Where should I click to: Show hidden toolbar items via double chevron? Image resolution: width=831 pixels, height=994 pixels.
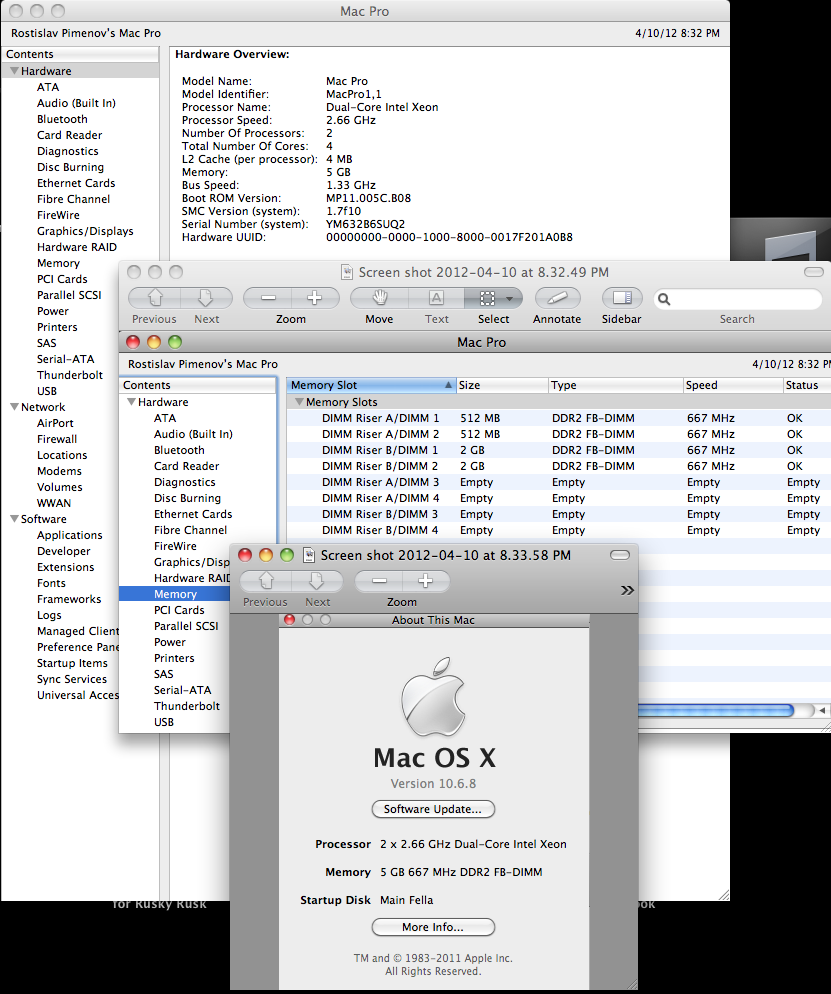(627, 590)
